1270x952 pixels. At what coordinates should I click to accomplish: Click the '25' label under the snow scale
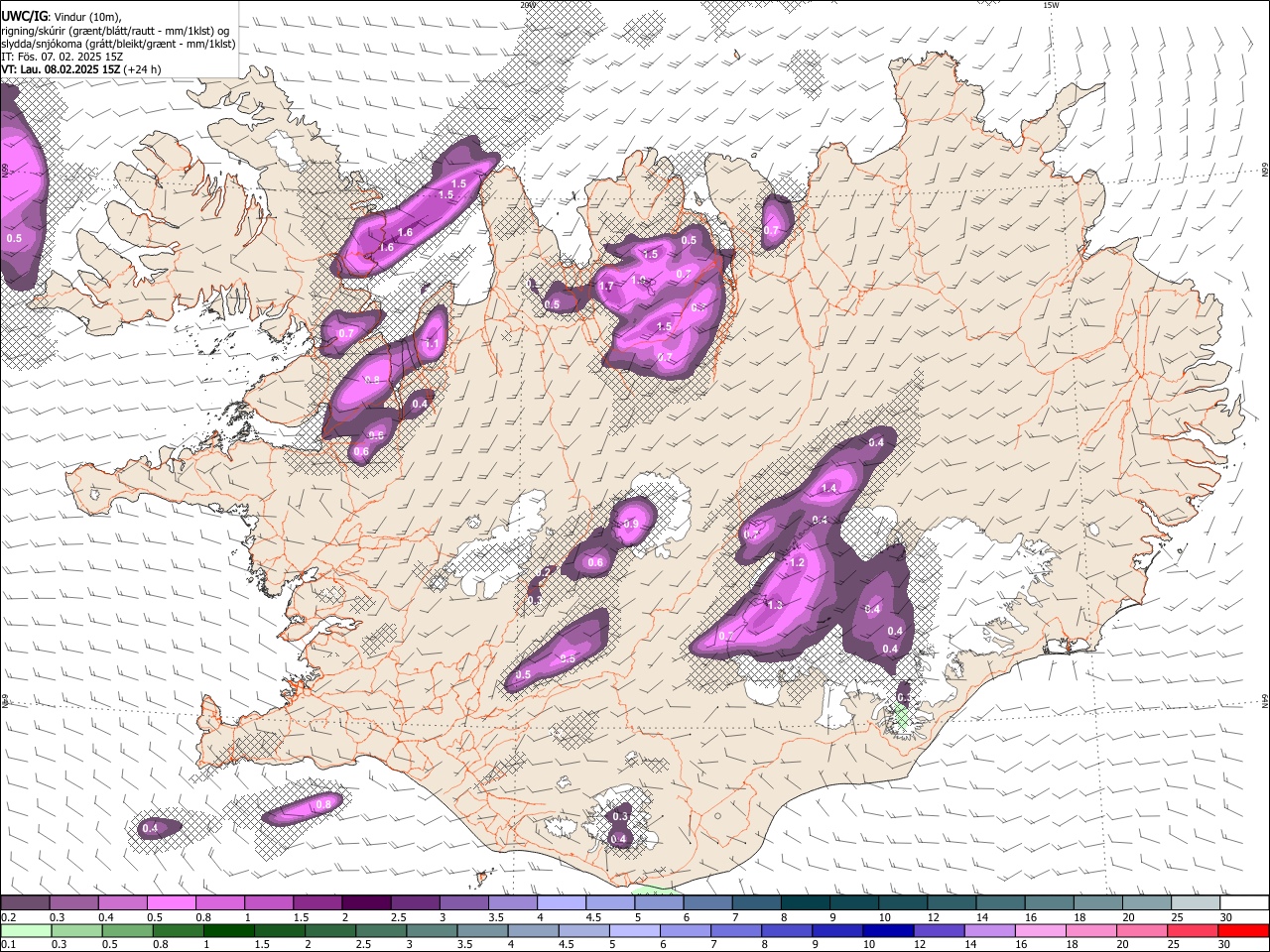(x=1177, y=917)
